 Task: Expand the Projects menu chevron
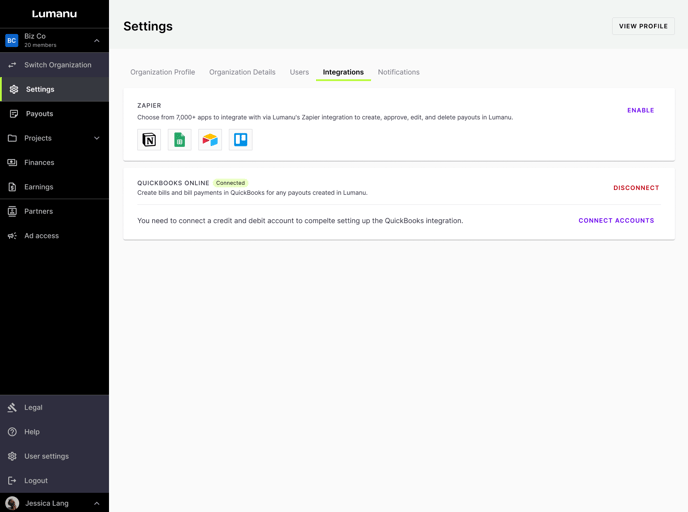97,138
